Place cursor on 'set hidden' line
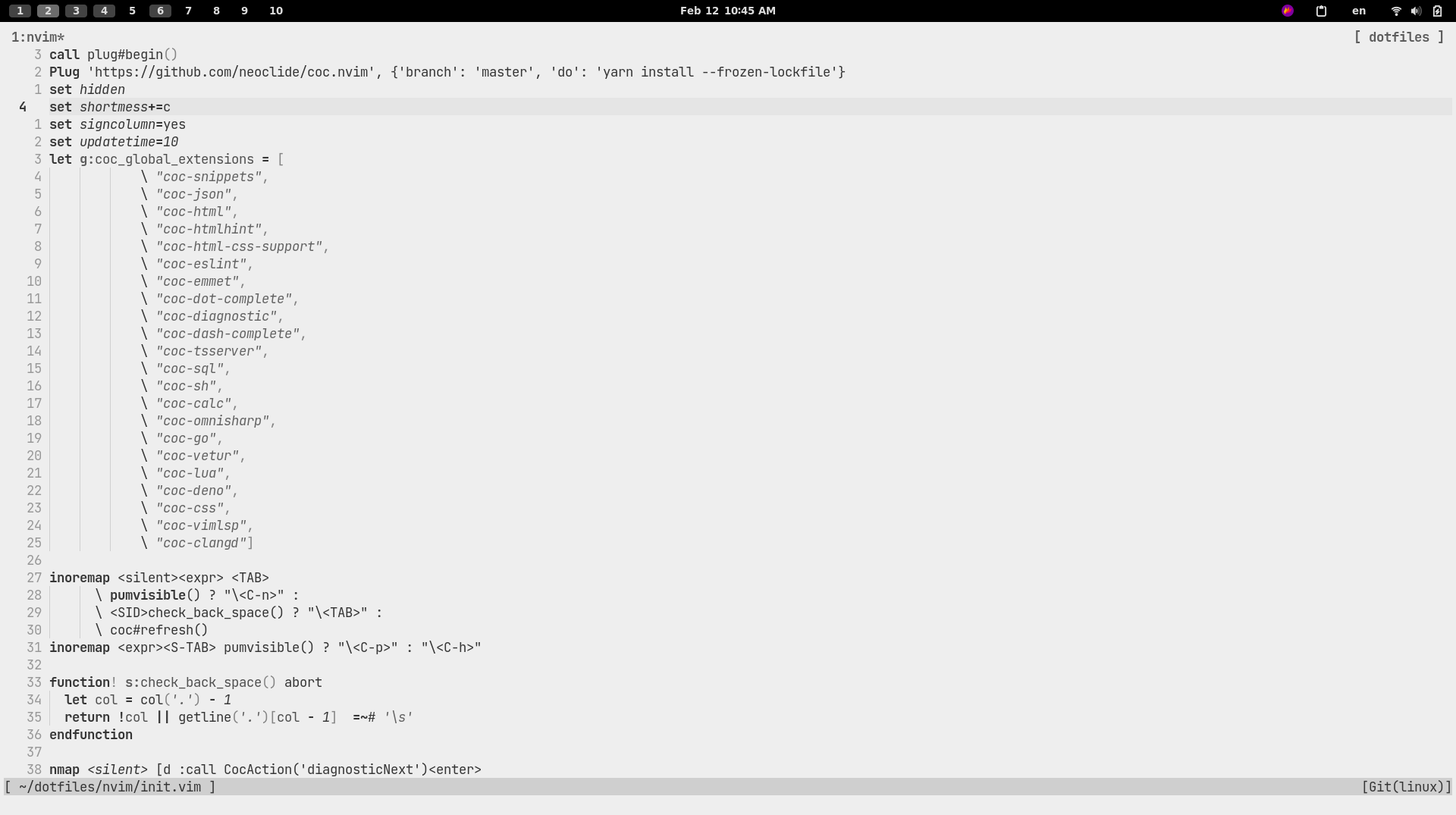Image resolution: width=1456 pixels, height=815 pixels. (x=87, y=89)
